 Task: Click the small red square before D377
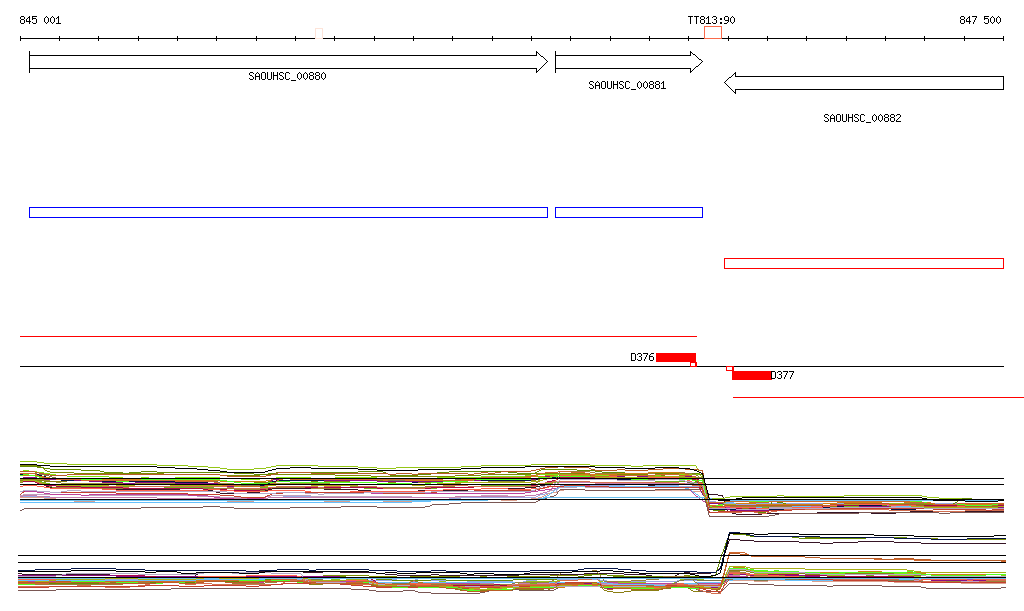point(729,369)
